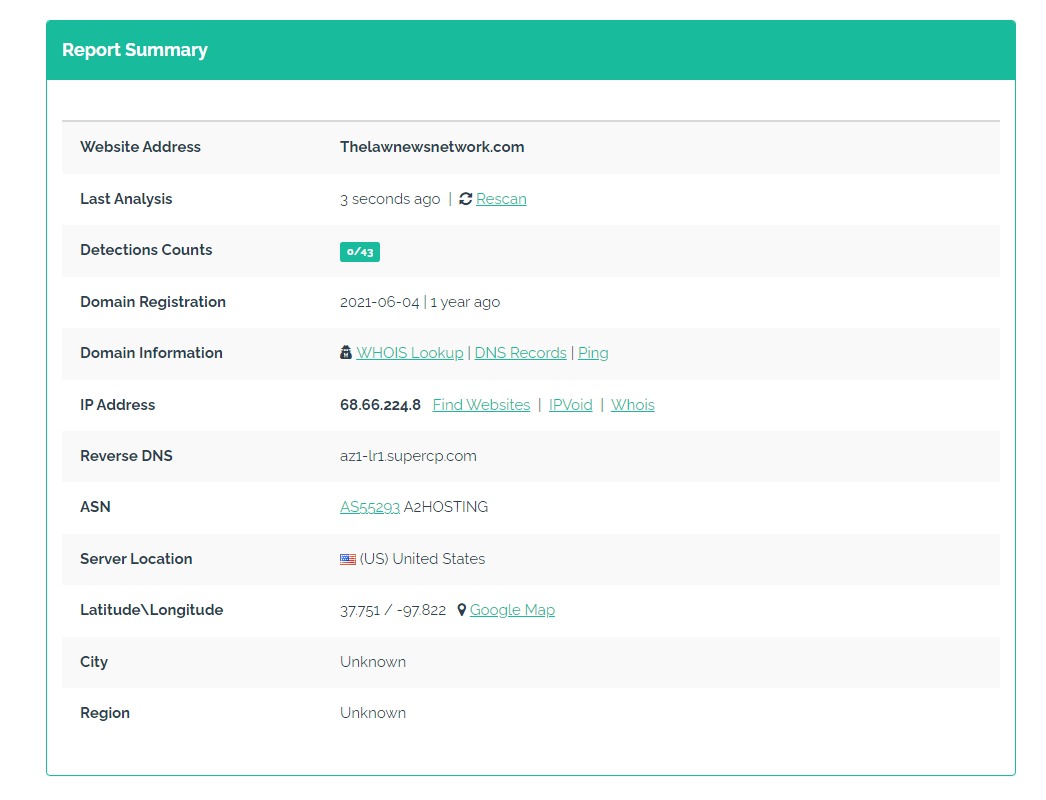The image size is (1046, 800).
Task: Click the (US) United States text
Action: (422, 559)
